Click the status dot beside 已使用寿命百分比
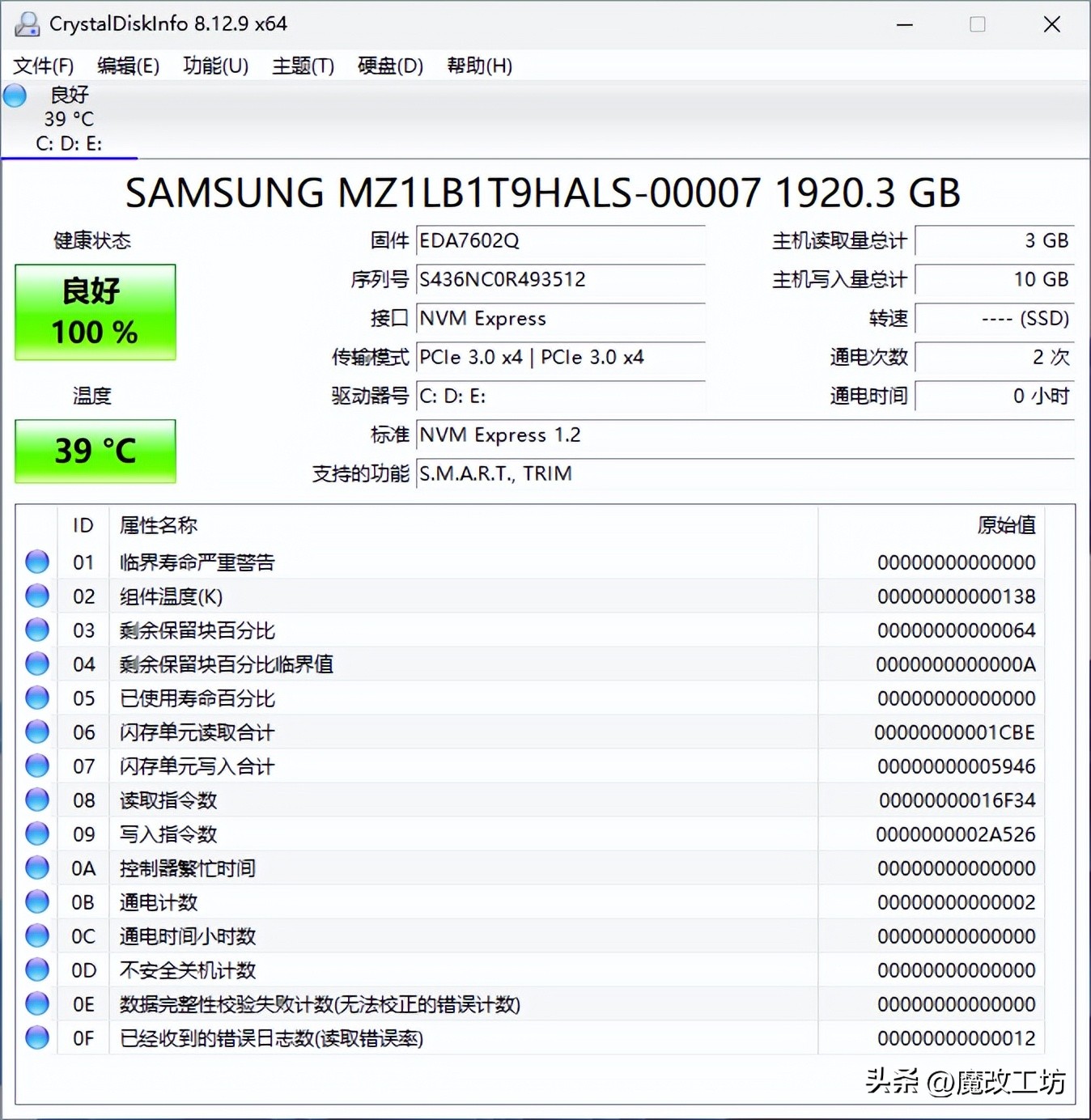 tap(36, 698)
